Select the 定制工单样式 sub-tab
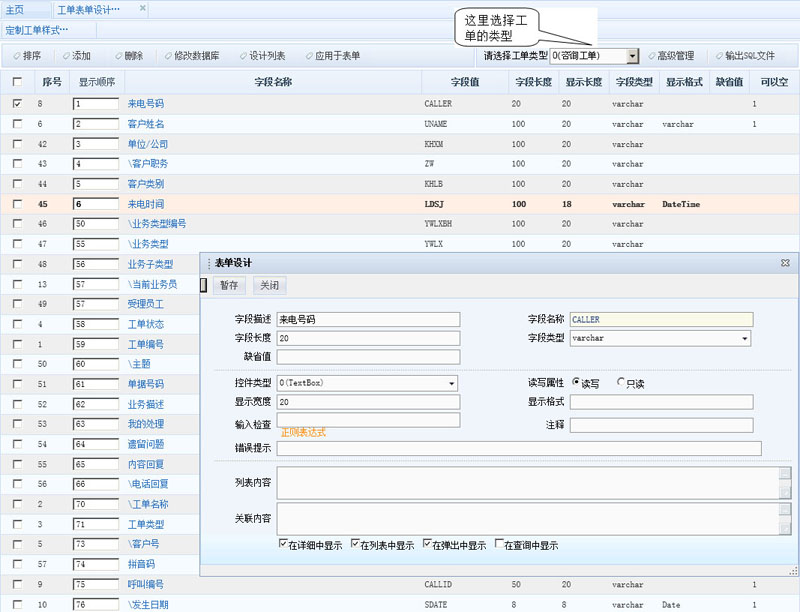 click(37, 30)
